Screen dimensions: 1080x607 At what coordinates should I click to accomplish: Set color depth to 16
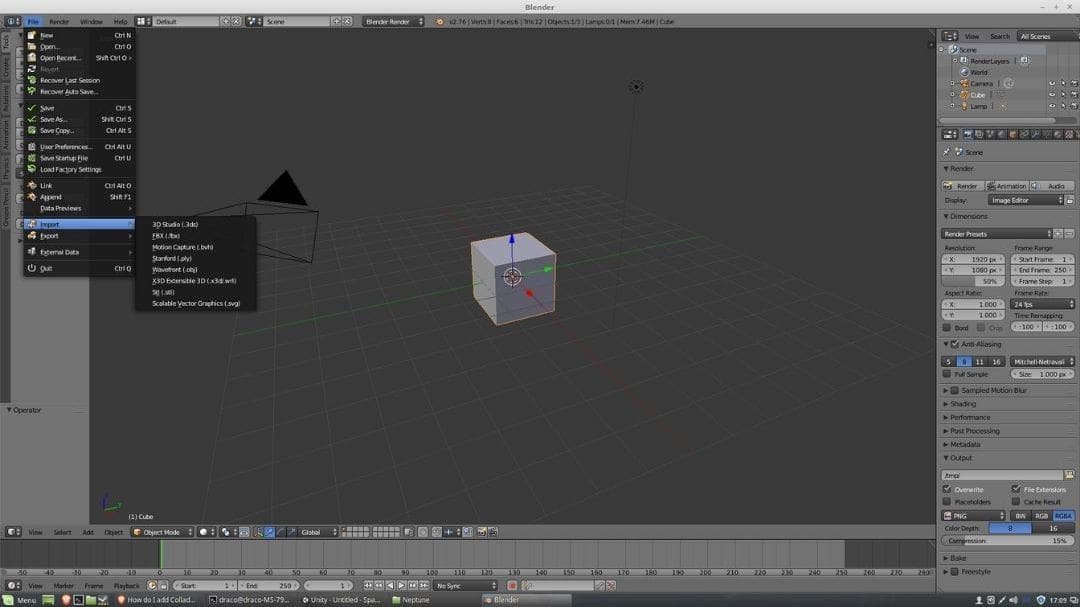[x=1053, y=528]
